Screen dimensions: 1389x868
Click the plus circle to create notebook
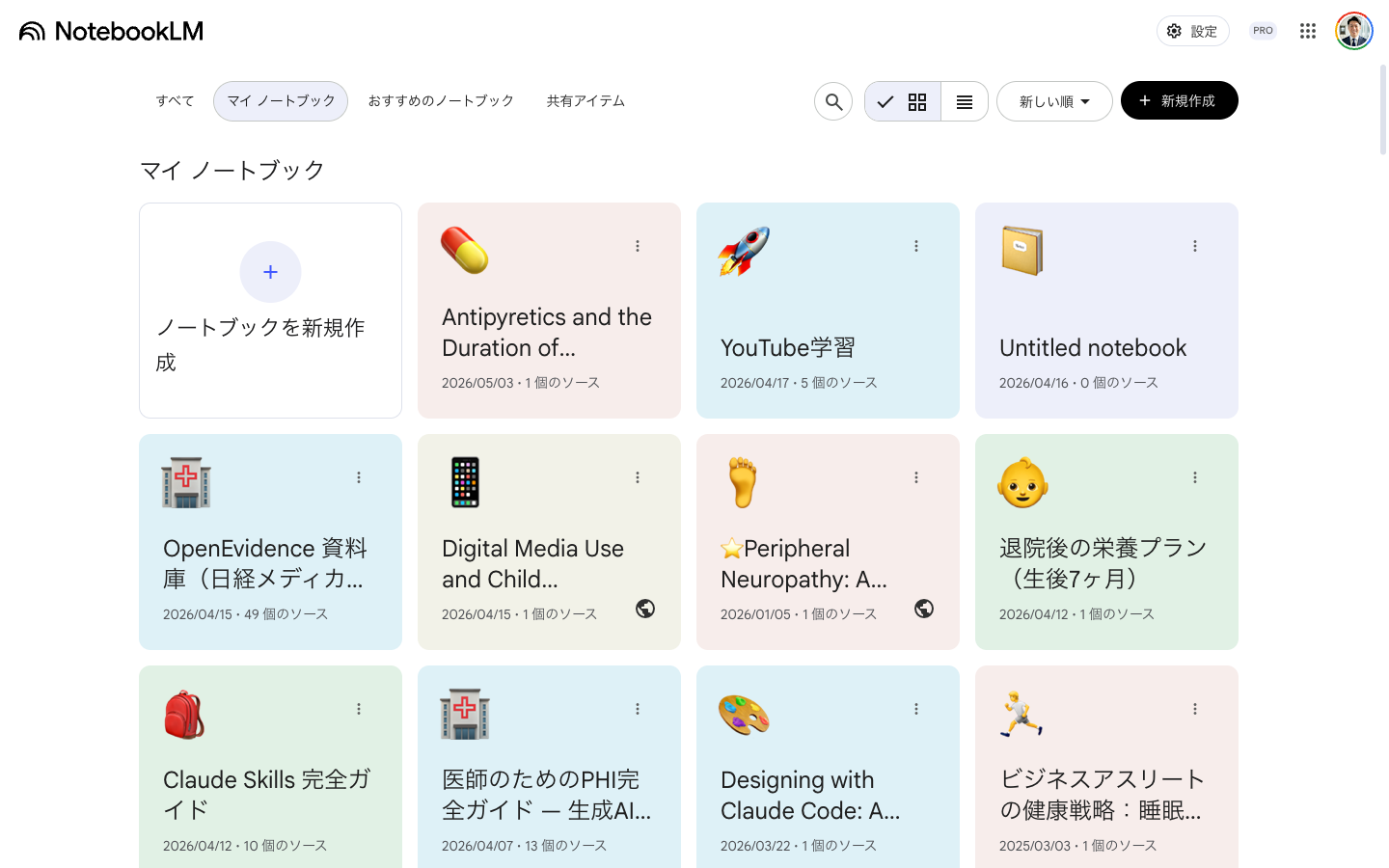pos(270,272)
